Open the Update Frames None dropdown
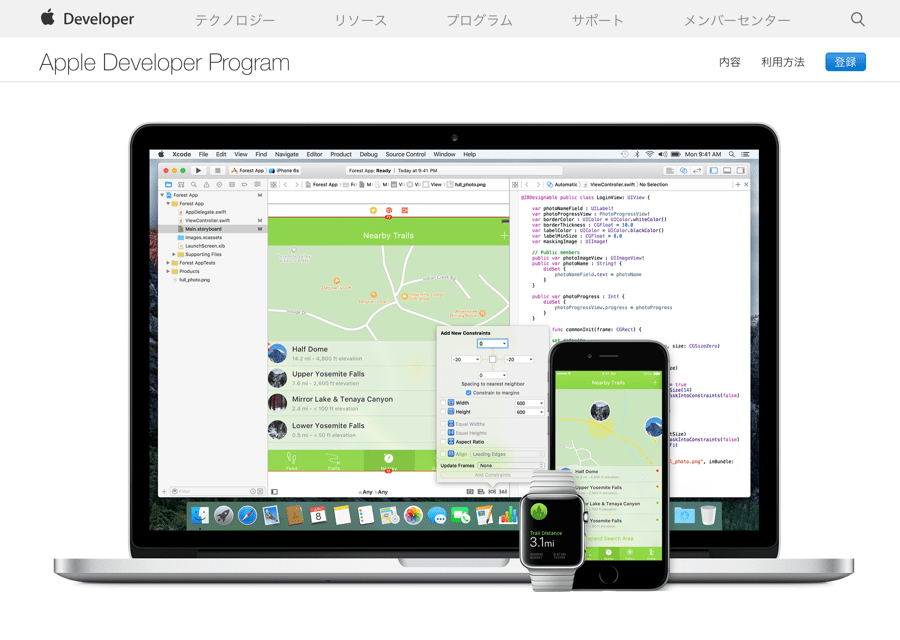 (x=511, y=466)
